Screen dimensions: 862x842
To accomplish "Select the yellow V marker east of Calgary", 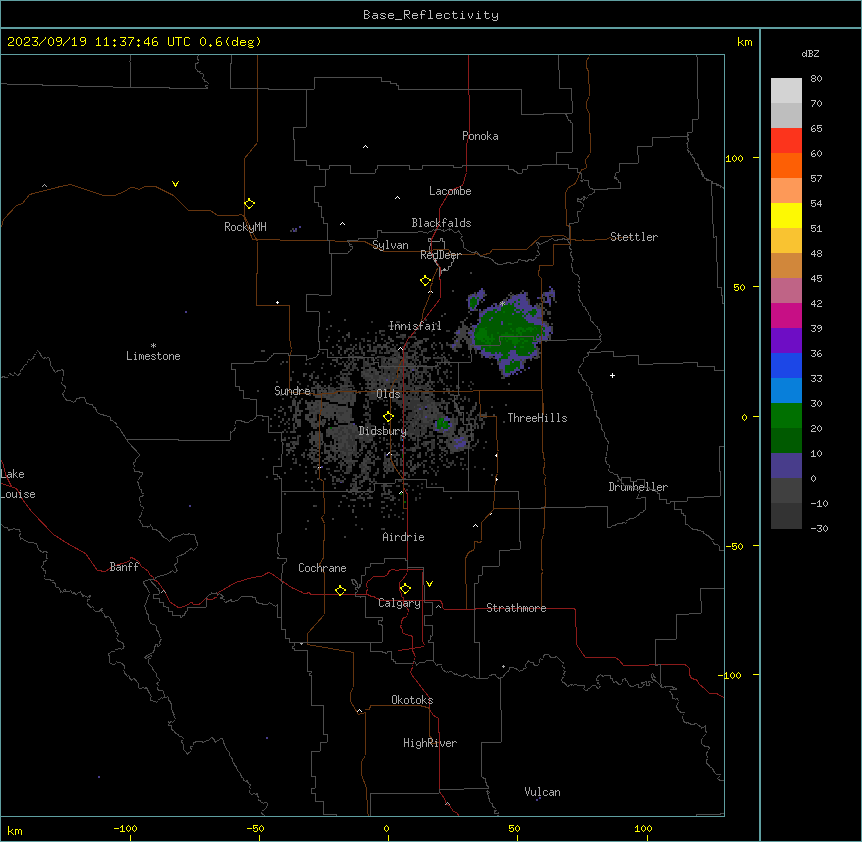I will tap(429, 584).
